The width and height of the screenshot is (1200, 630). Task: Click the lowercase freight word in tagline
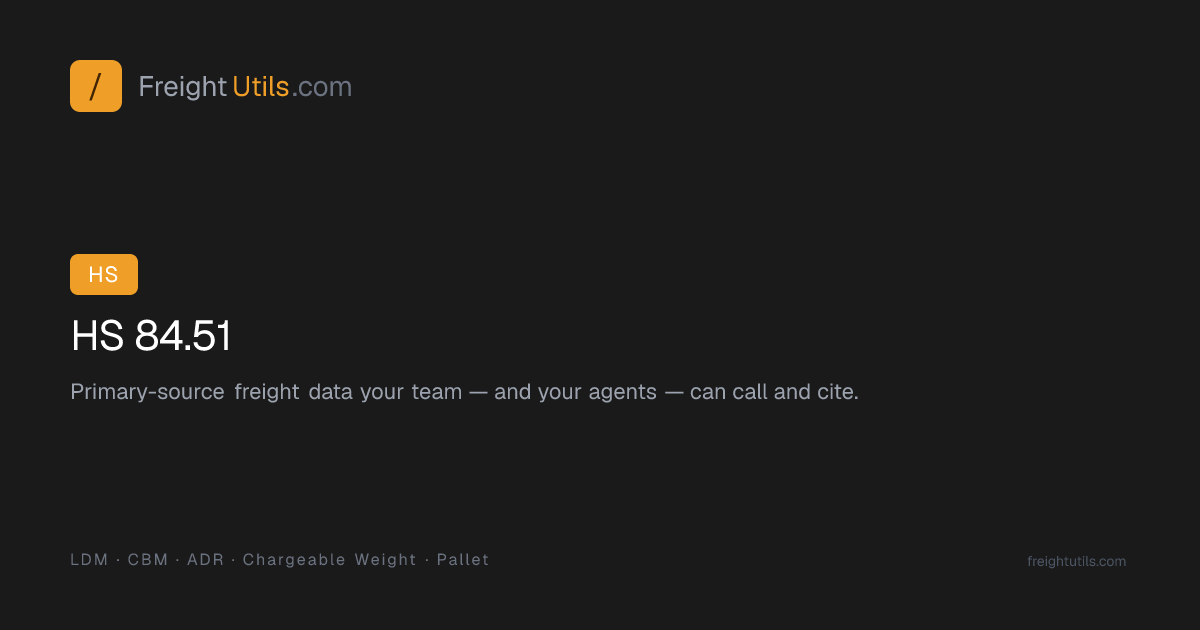pos(267,392)
